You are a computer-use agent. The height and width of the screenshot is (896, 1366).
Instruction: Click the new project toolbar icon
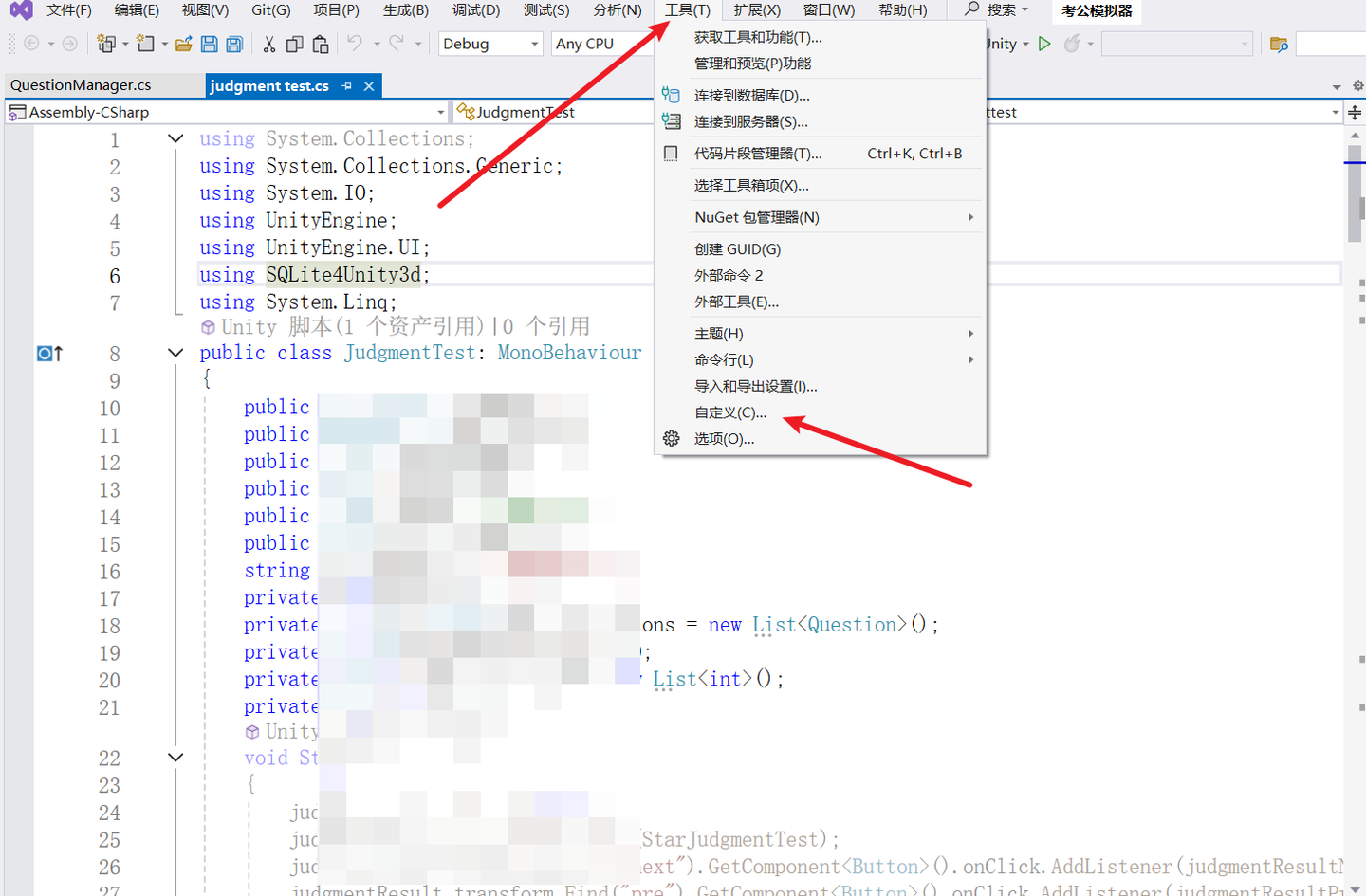105,44
